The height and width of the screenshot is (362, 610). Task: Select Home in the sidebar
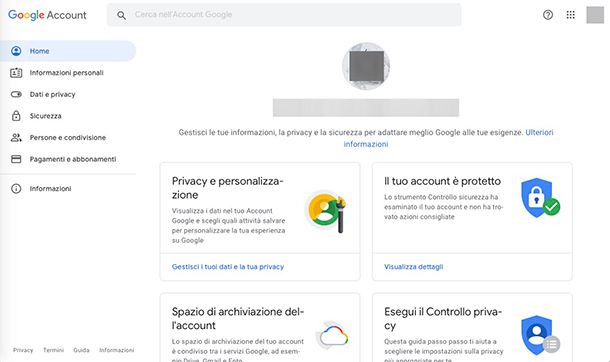(x=68, y=51)
